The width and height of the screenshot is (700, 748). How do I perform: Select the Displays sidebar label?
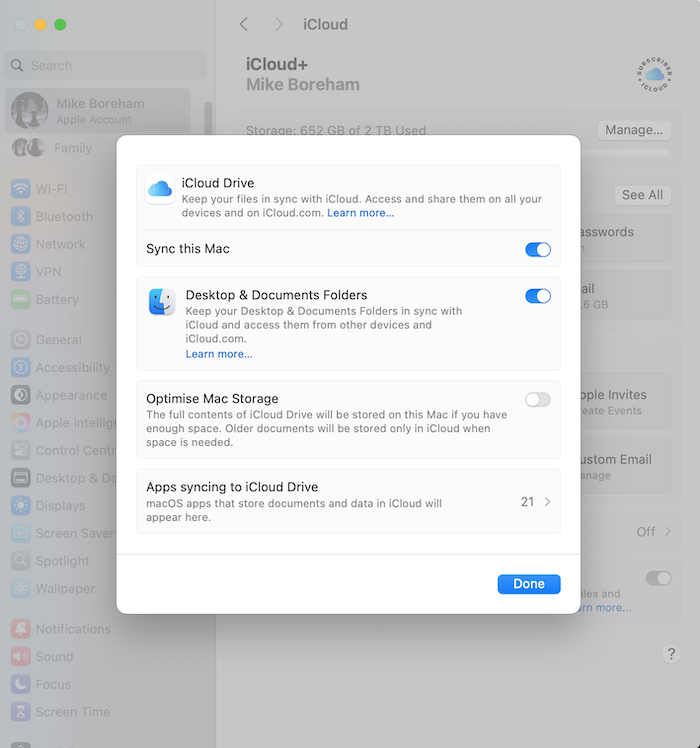(x=60, y=506)
